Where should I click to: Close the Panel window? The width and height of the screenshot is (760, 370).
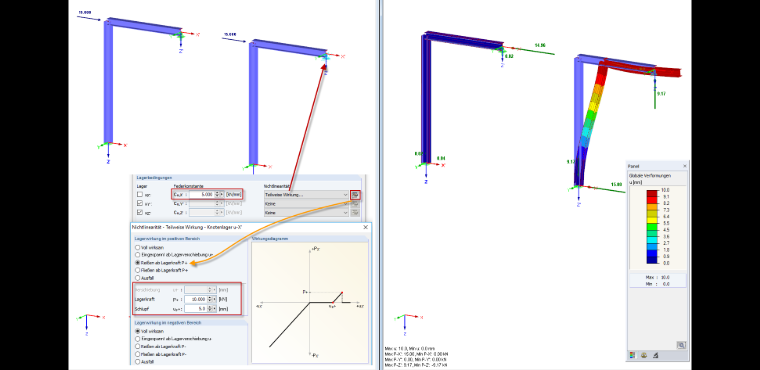click(x=684, y=166)
